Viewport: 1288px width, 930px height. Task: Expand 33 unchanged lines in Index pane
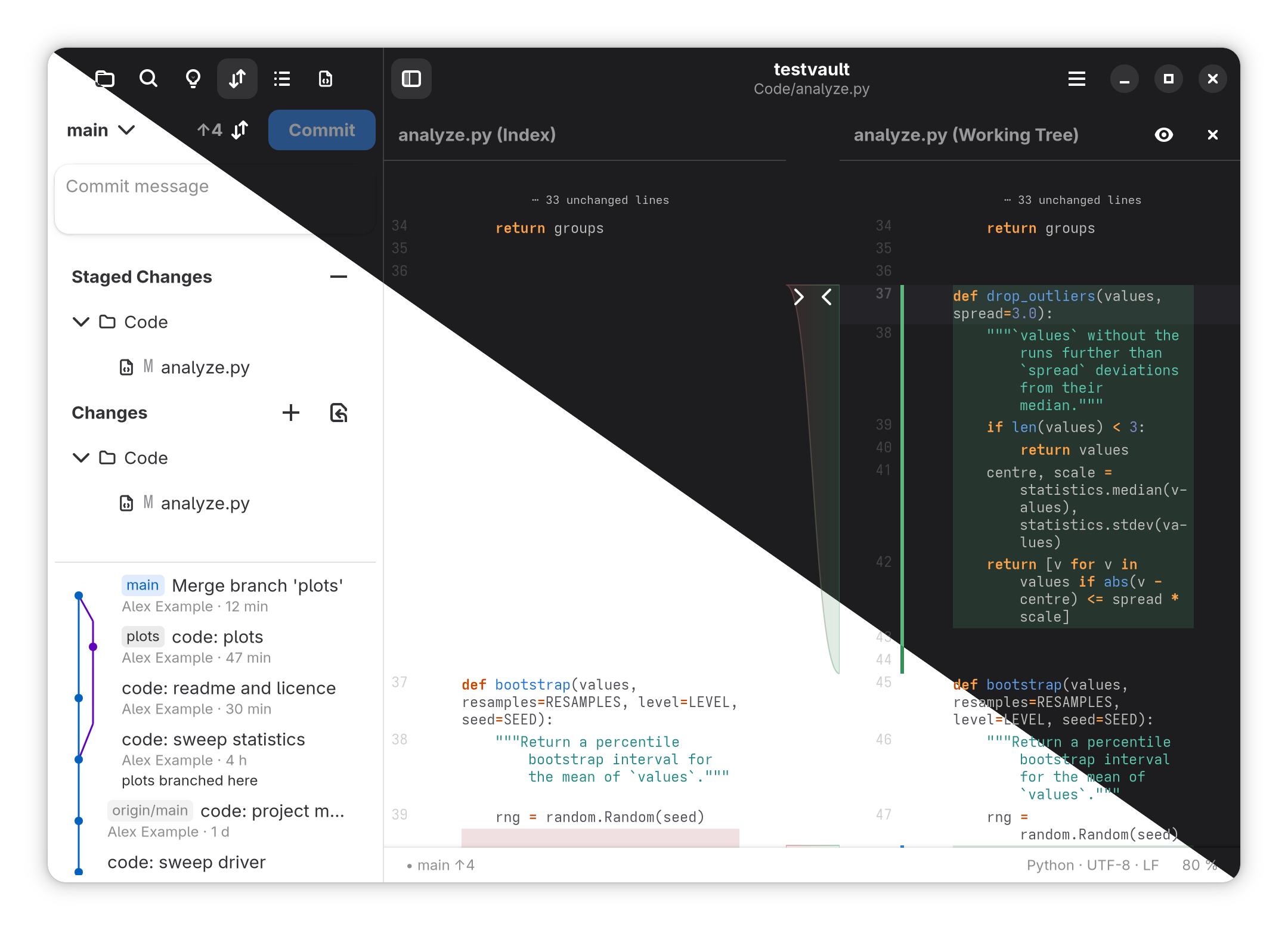click(600, 200)
